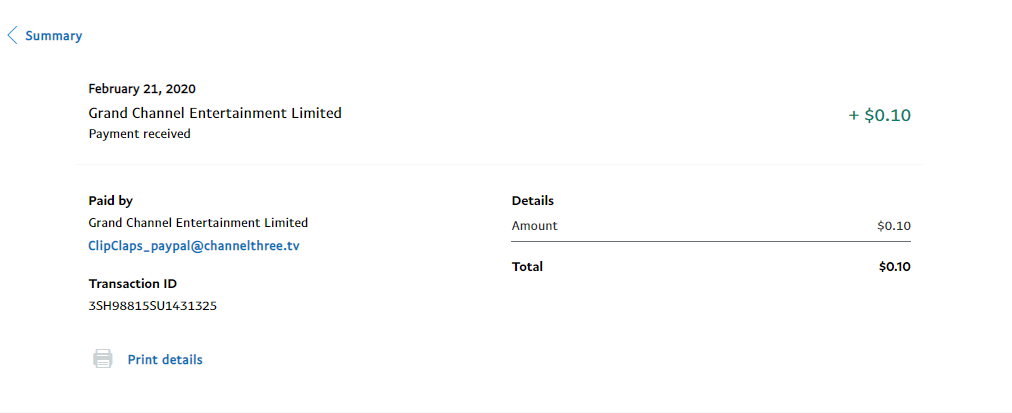The height and width of the screenshot is (413, 1012).
Task: Click the back chevron arrow icon
Action: pyautogui.click(x=12, y=36)
